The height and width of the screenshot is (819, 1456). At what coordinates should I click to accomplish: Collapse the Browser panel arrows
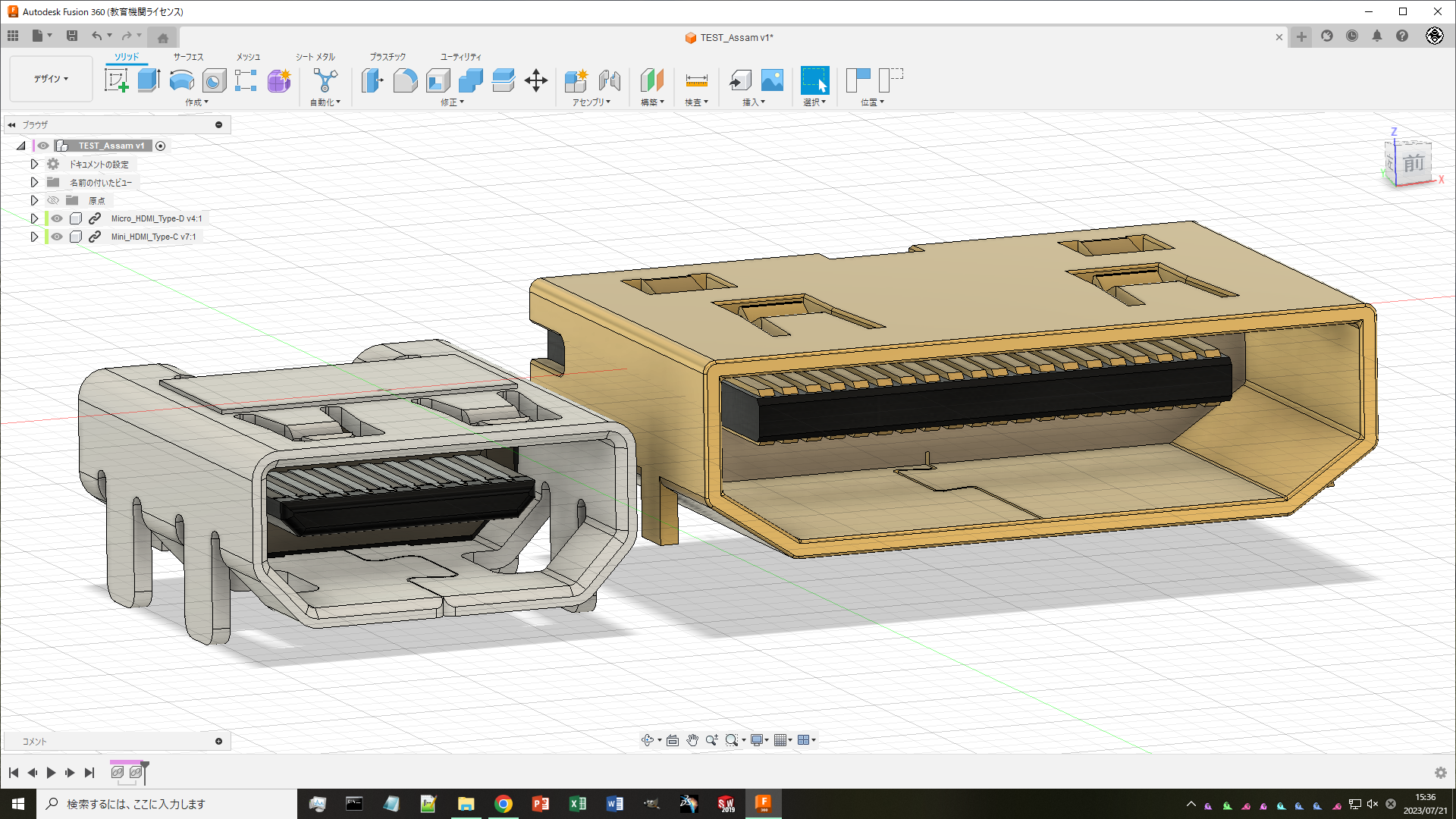tap(11, 125)
